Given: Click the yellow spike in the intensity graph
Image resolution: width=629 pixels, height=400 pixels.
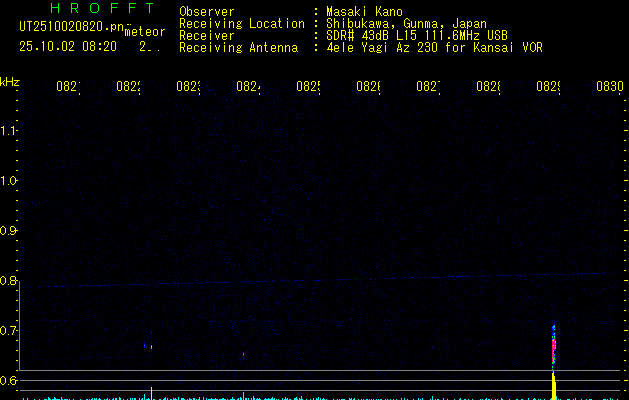Looking at the screenshot, I should point(554,385).
